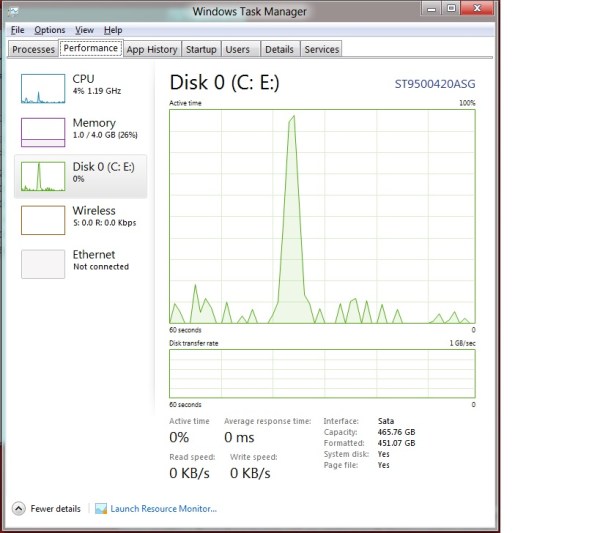Click the Resource Monitor icon
This screenshot has height=533, width=600.
point(101,508)
